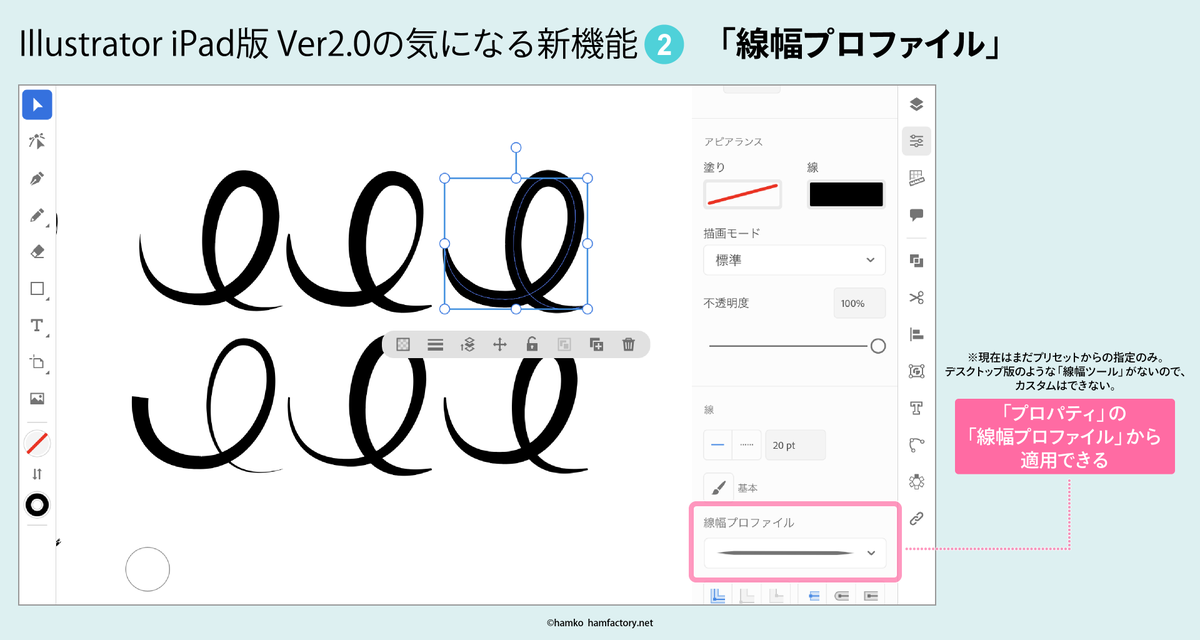Select the Pencil tool
Screen dimensions: 1200x640
pos(37,215)
